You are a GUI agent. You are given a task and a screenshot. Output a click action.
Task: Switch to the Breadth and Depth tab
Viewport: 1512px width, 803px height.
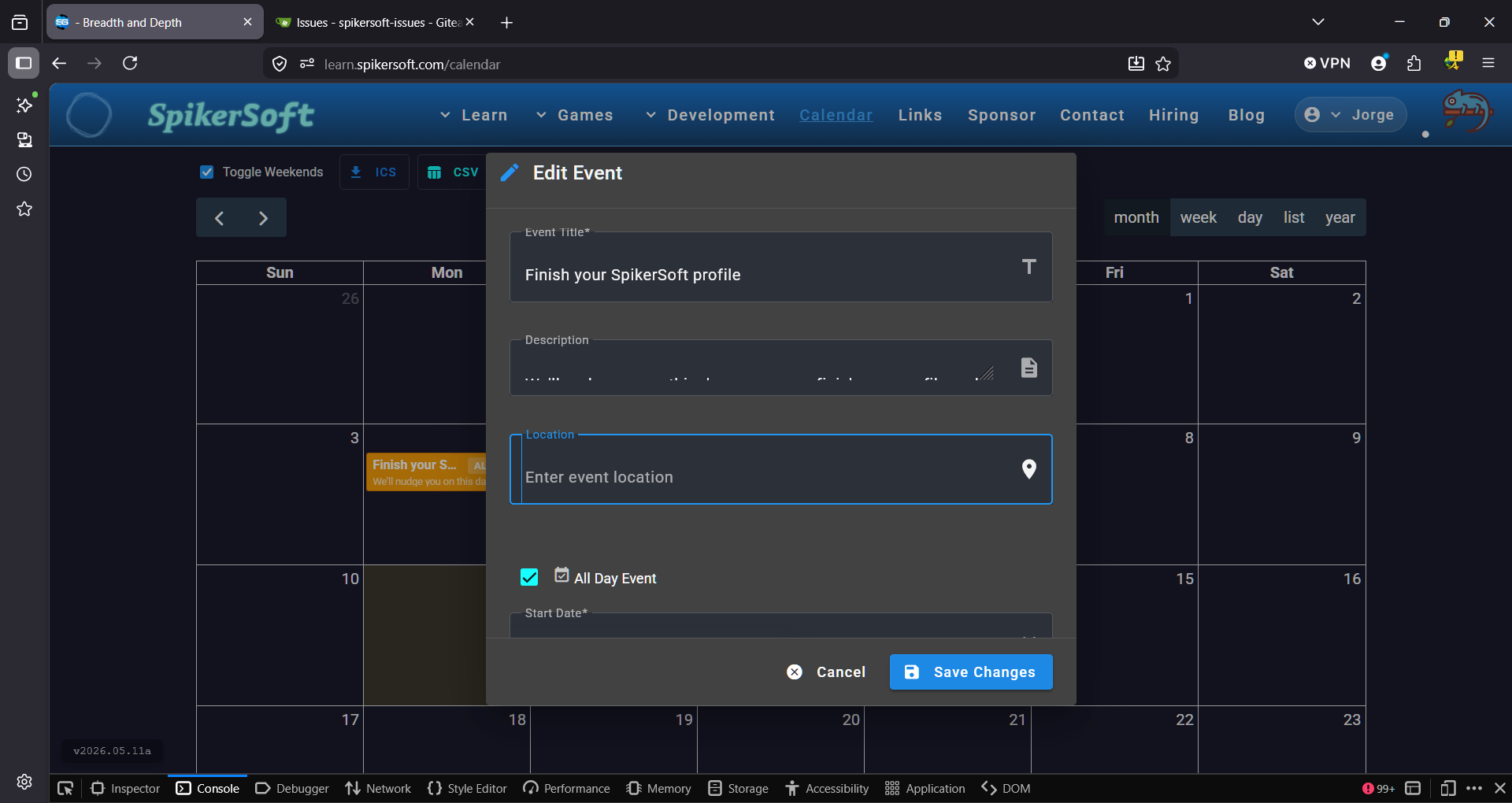click(154, 22)
